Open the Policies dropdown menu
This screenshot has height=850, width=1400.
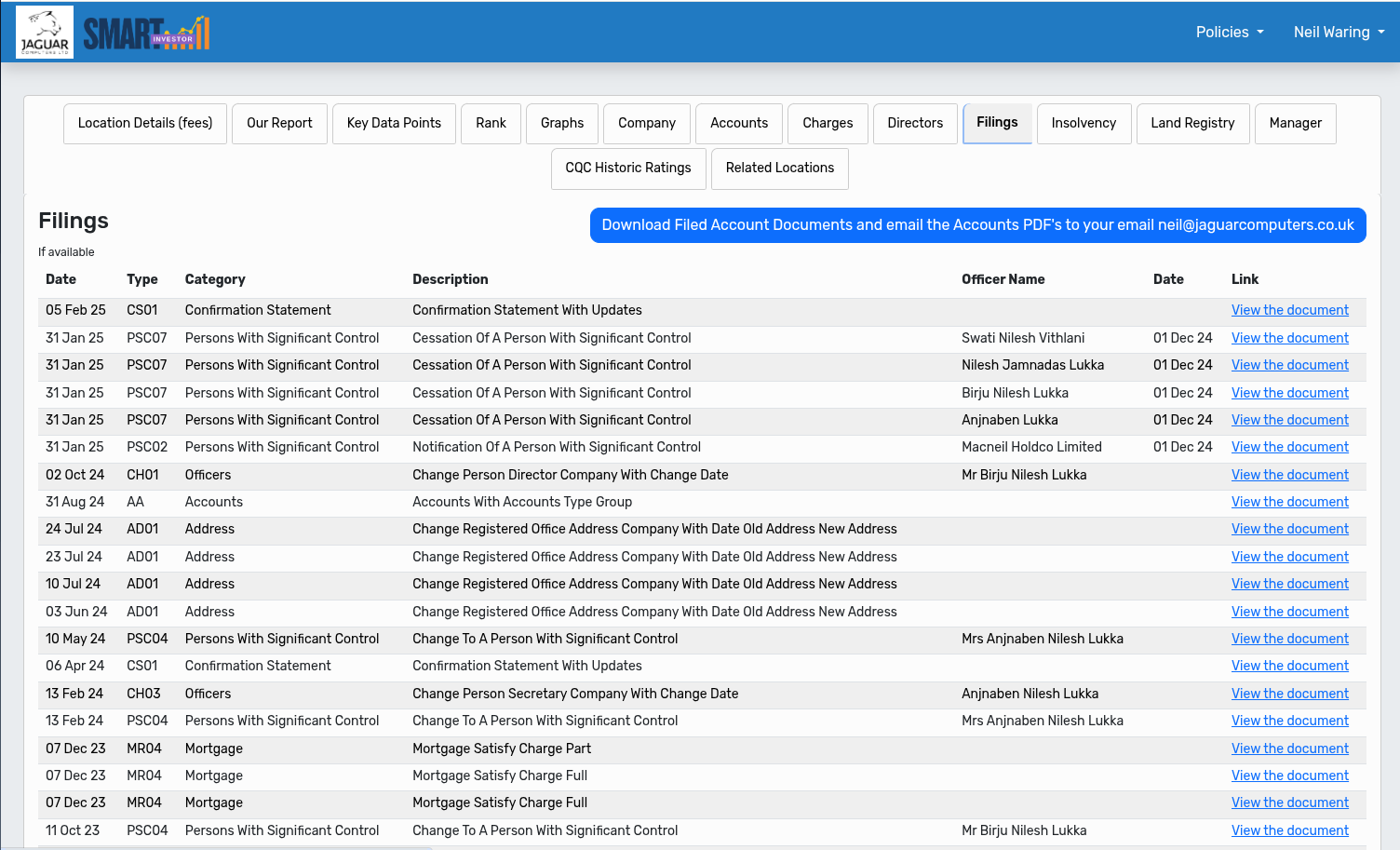1229,33
